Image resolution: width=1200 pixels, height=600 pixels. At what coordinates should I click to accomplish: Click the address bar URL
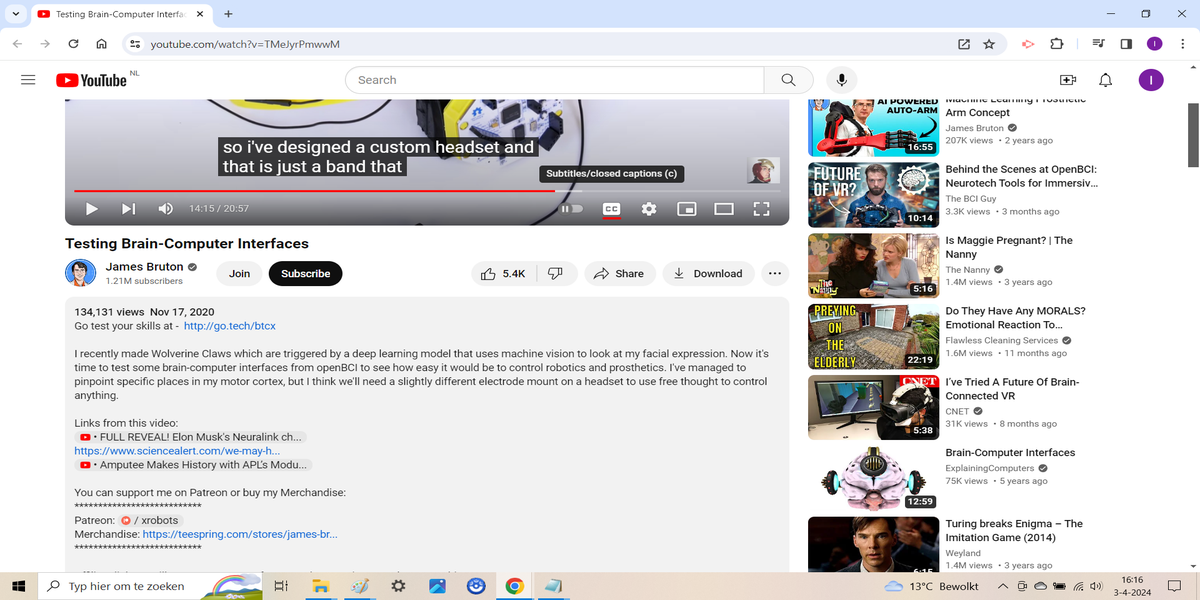245,44
